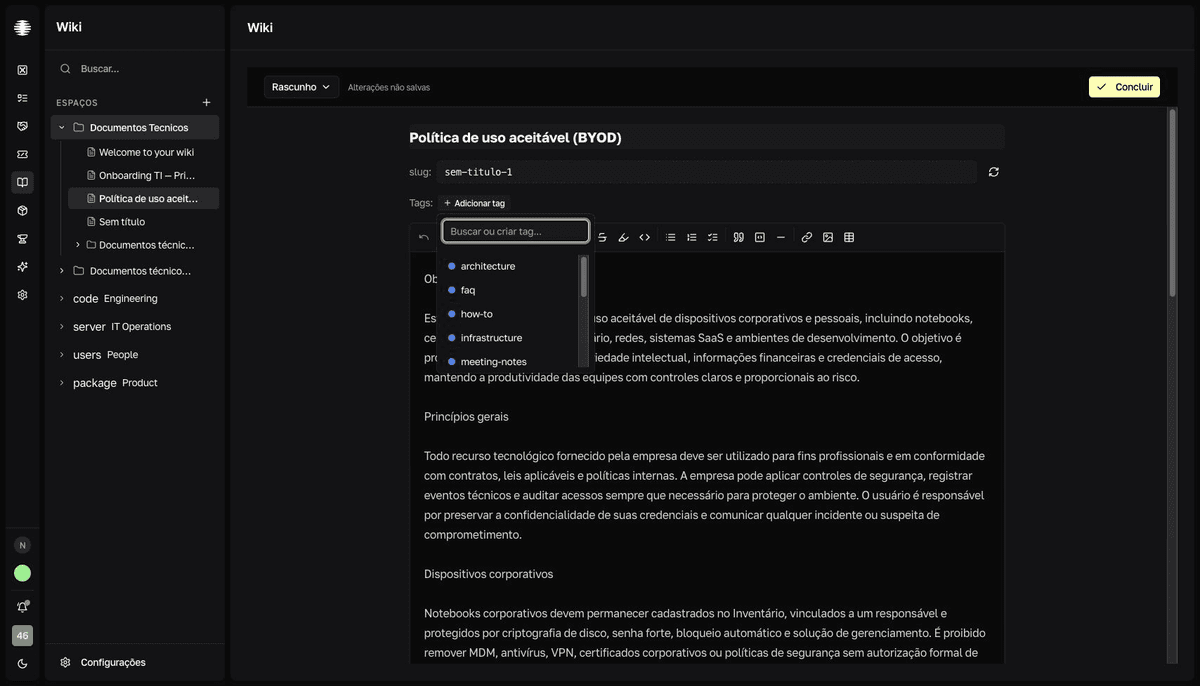This screenshot has width=1200, height=686.
Task: Expand the nested Documentos técnic... subfolder
Action: coord(78,245)
